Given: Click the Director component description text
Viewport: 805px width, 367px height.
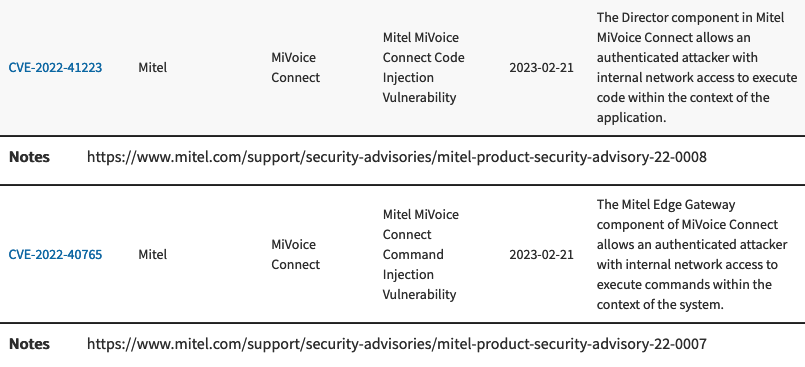Looking at the screenshot, I should (697, 67).
